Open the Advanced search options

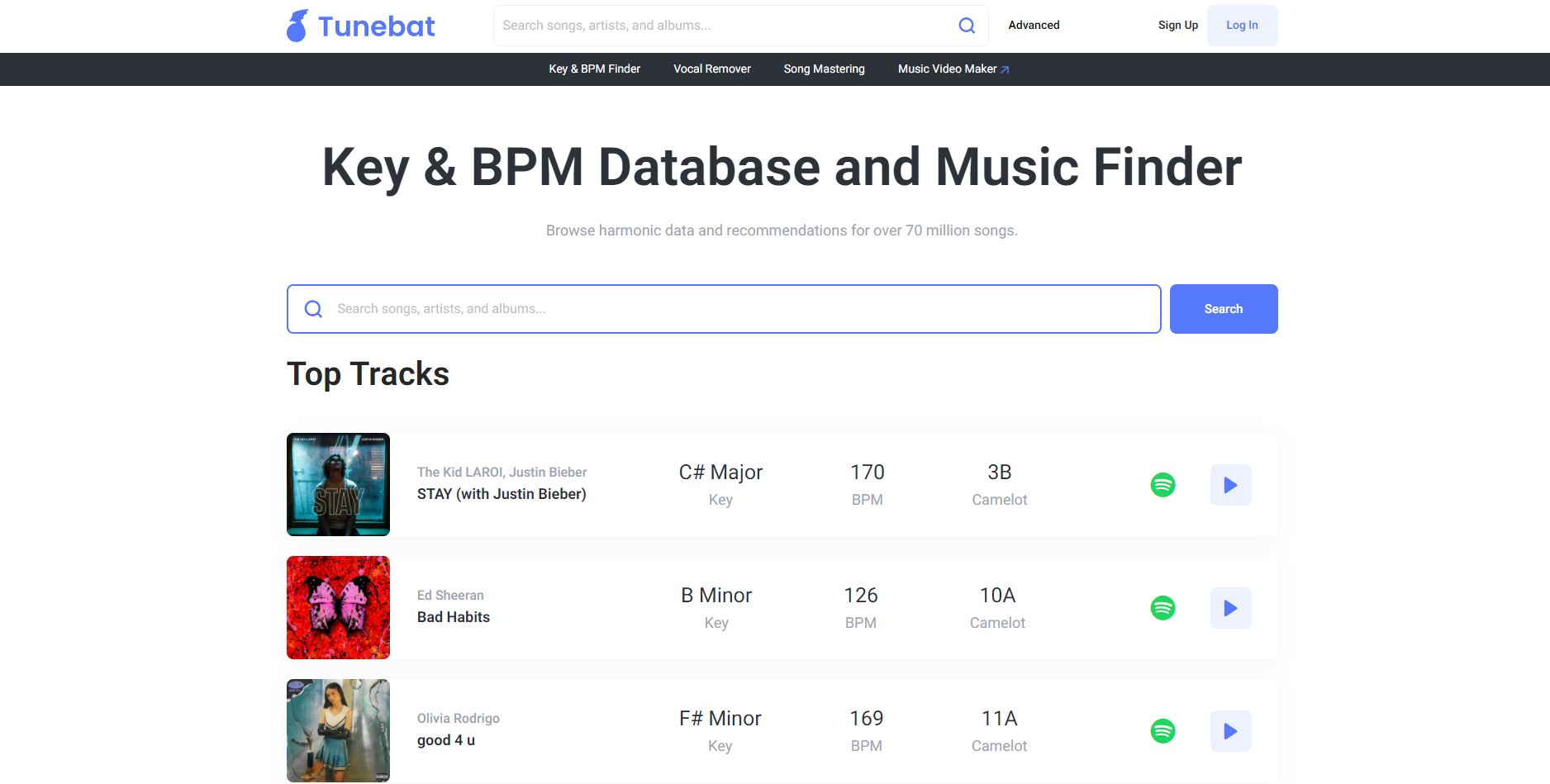1034,25
